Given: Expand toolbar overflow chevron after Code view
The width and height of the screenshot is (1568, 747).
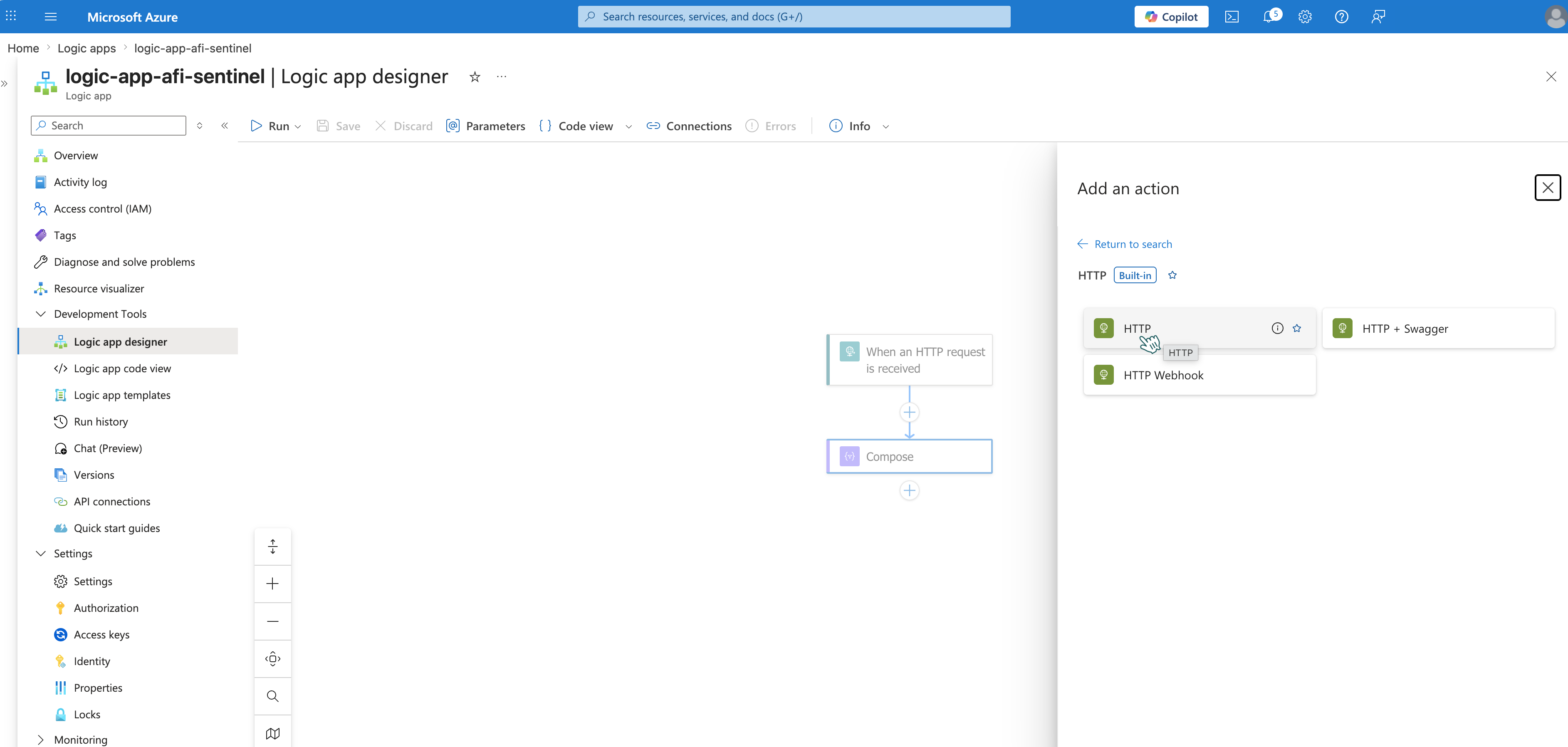Looking at the screenshot, I should pyautogui.click(x=628, y=126).
